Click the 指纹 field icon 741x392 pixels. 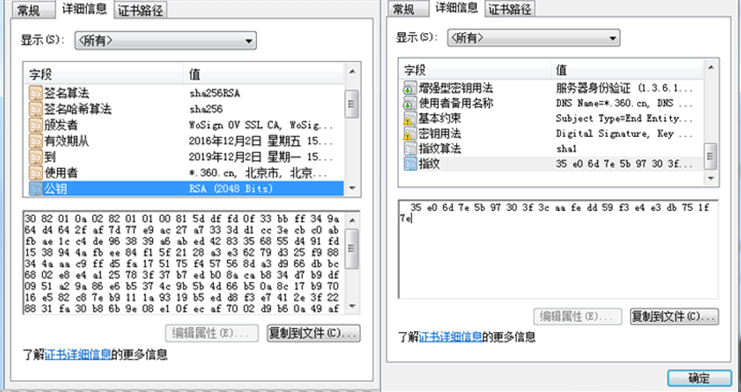(410, 164)
